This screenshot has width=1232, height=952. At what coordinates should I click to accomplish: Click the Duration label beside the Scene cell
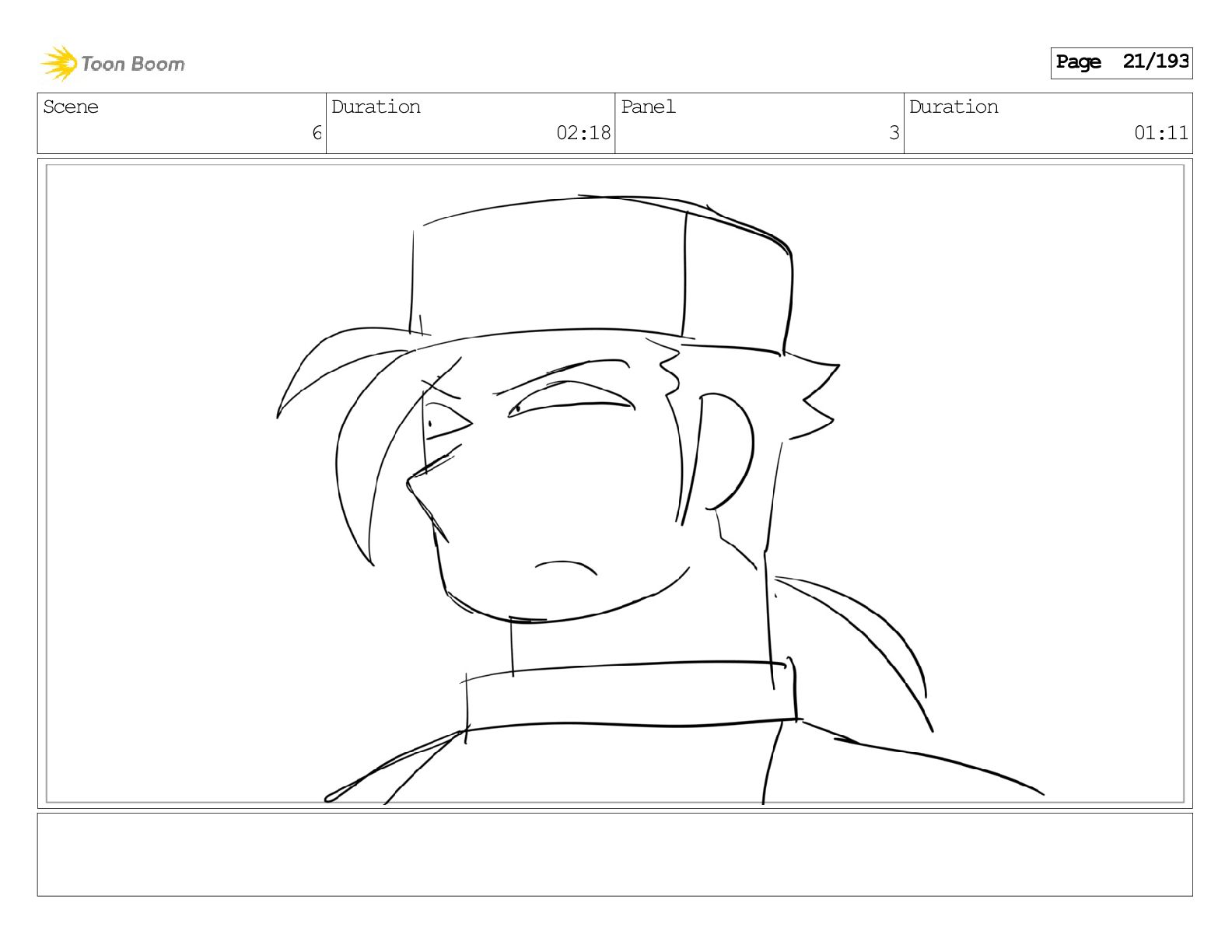pos(376,107)
